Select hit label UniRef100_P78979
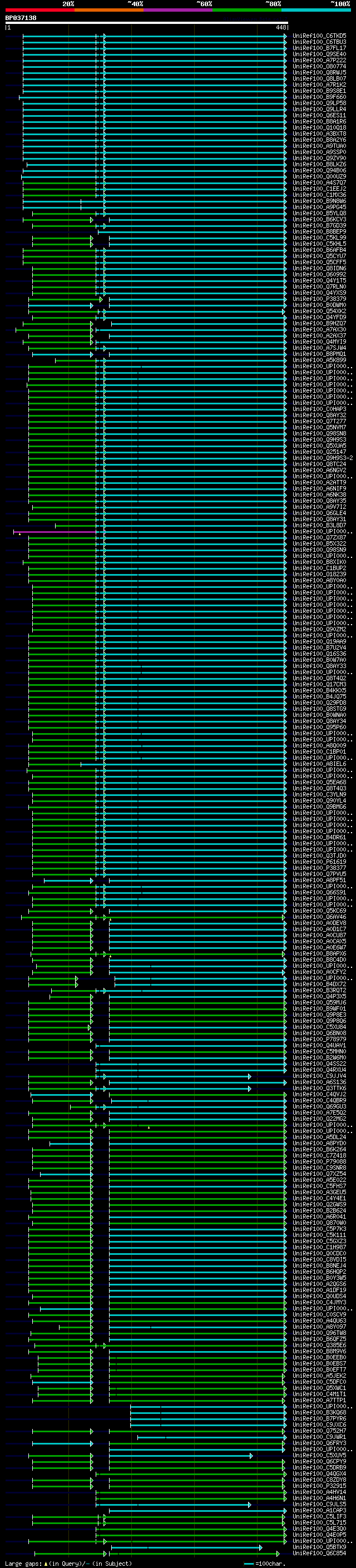Viewport: 356px width, 1568px height. (319, 1040)
